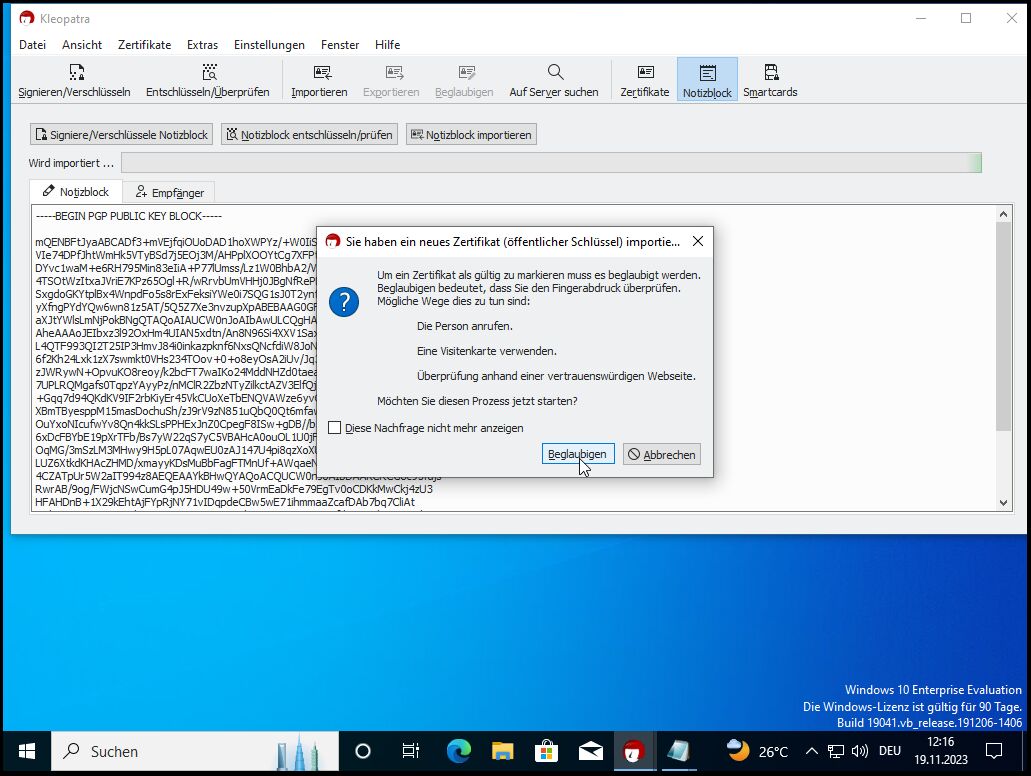The height and width of the screenshot is (776, 1031).
Task: Open Microsoft Edge from the taskbar
Action: click(458, 751)
